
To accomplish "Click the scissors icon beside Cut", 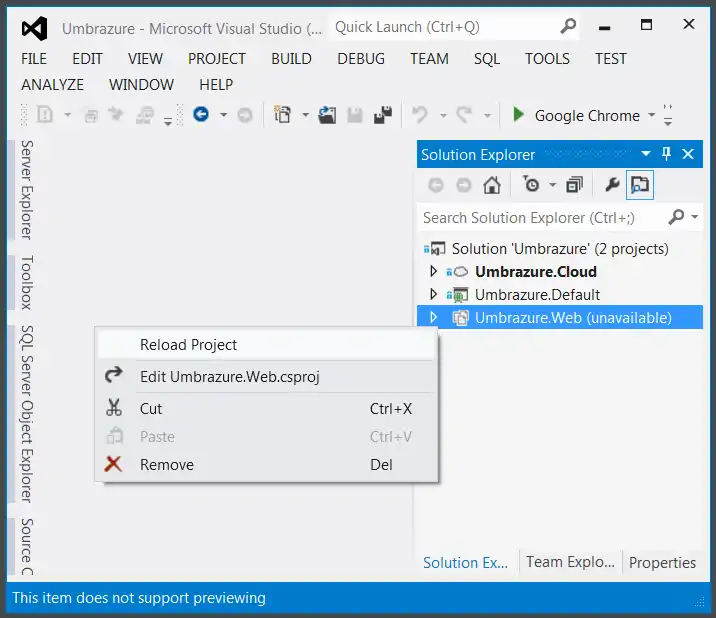I will [x=114, y=408].
